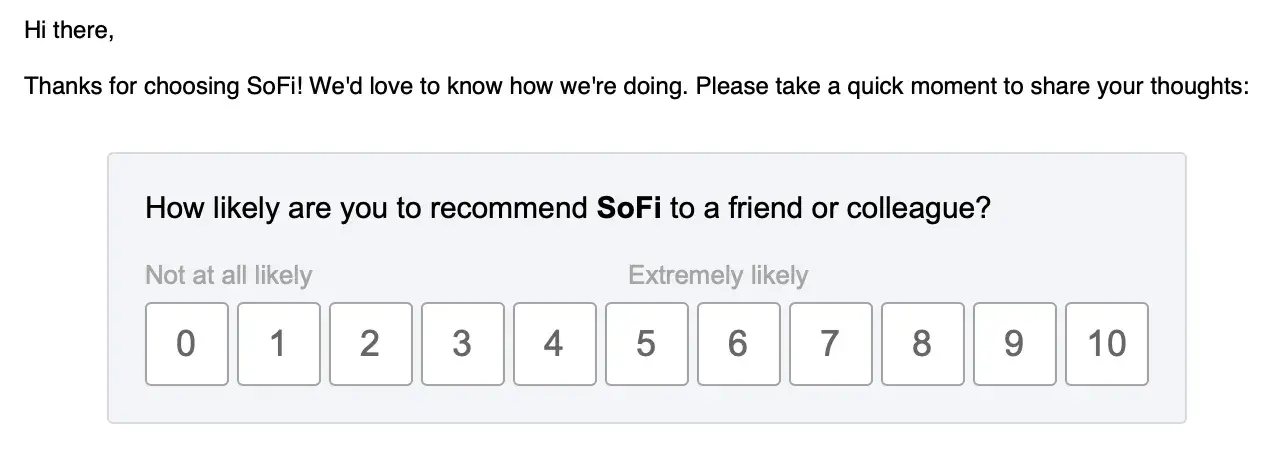
Task: Rate SoFi a 5 out of 10
Action: [646, 344]
